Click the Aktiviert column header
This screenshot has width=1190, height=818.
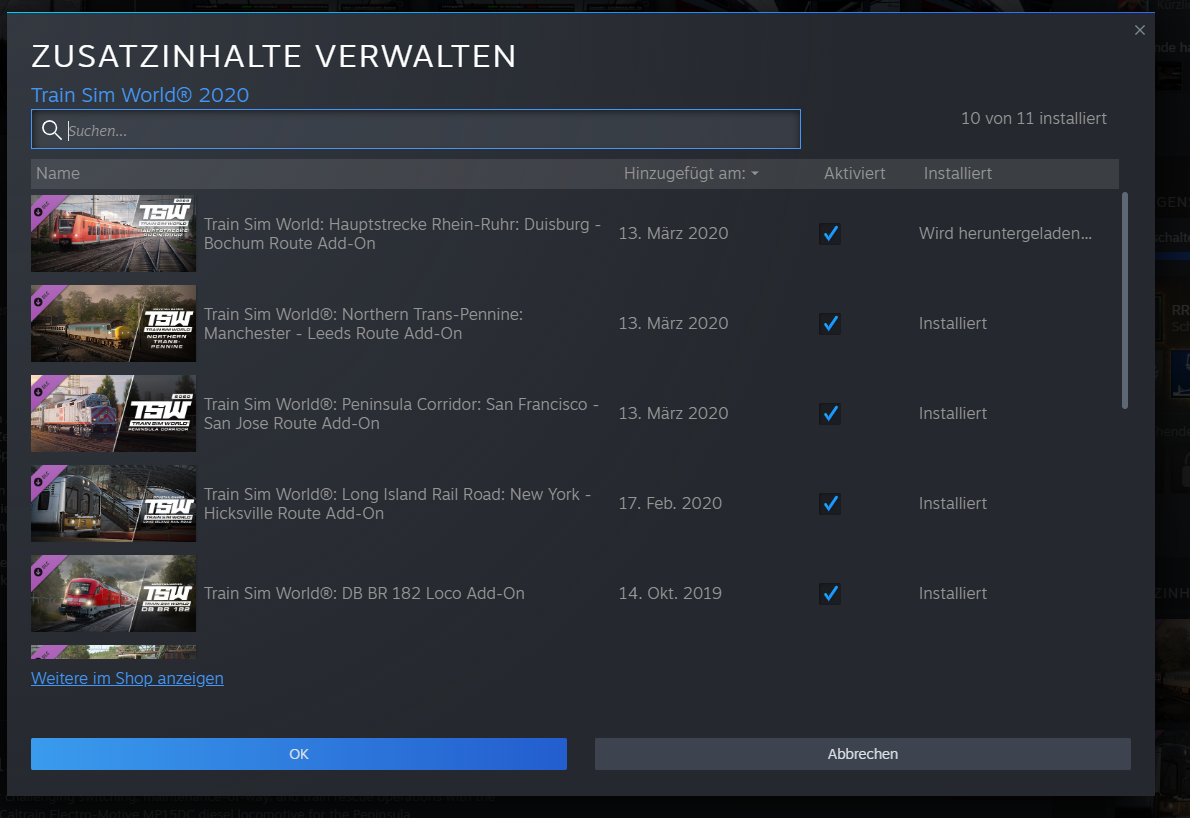[x=855, y=174]
